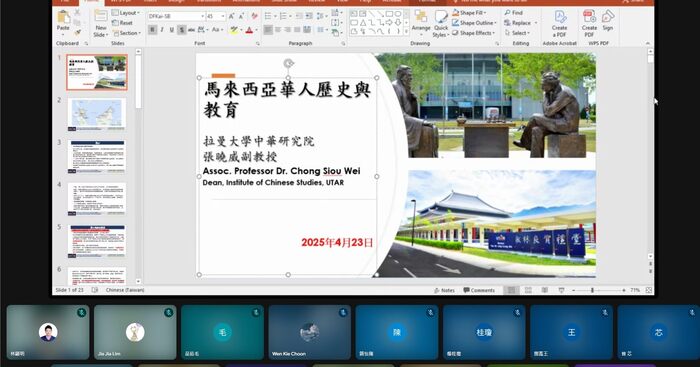Screen dimensions: 700x367
Task: Click the Bullets list icon
Action: [268, 16]
